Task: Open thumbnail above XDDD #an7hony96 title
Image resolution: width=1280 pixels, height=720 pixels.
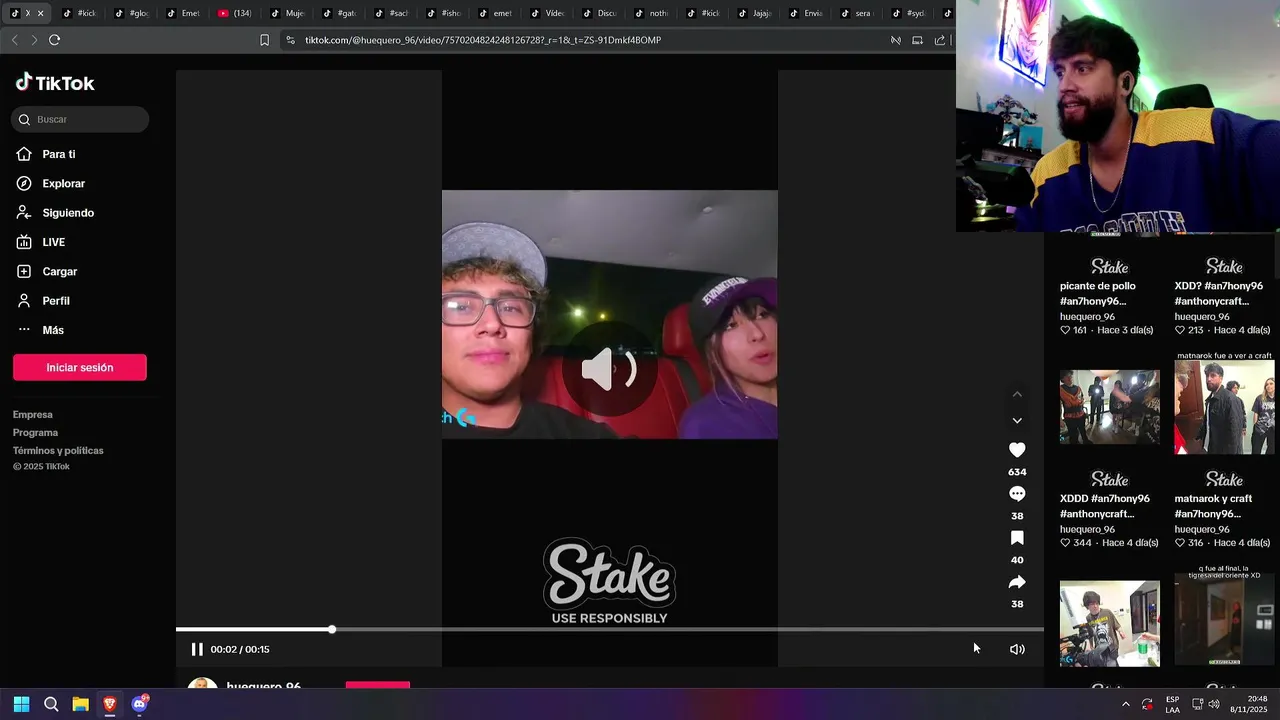Action: click(1110, 407)
